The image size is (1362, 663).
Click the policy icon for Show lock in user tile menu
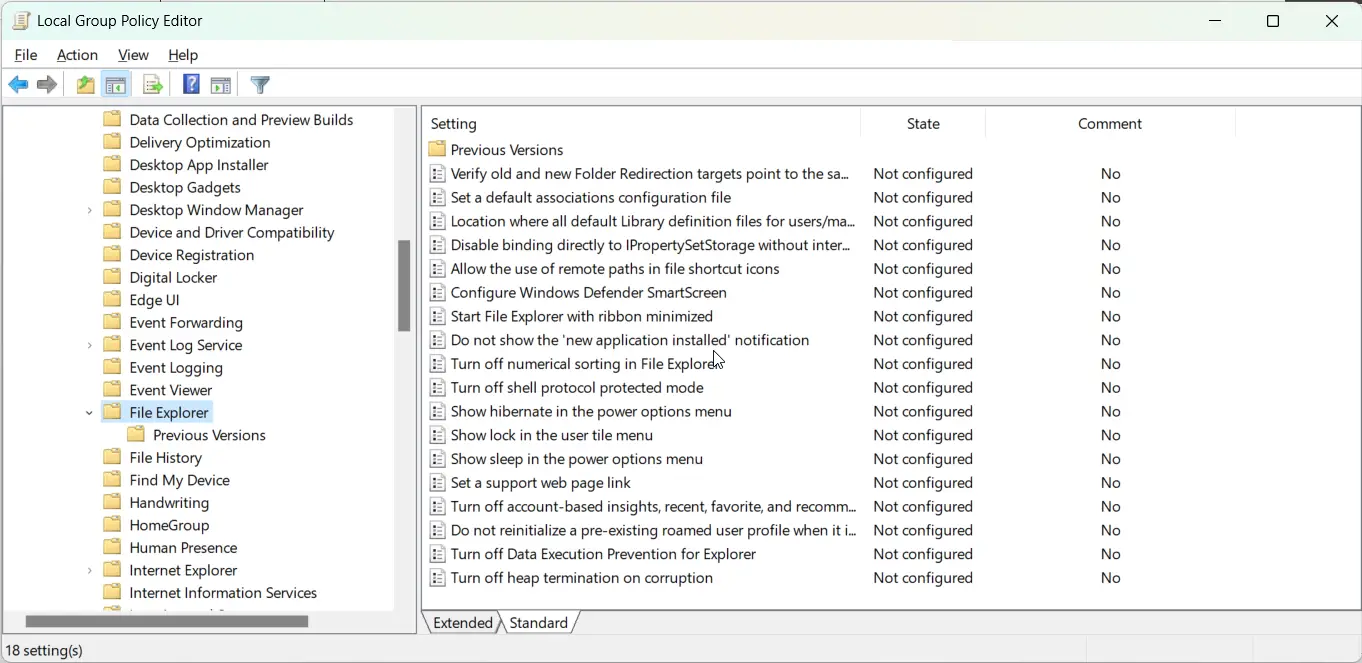[x=437, y=435]
